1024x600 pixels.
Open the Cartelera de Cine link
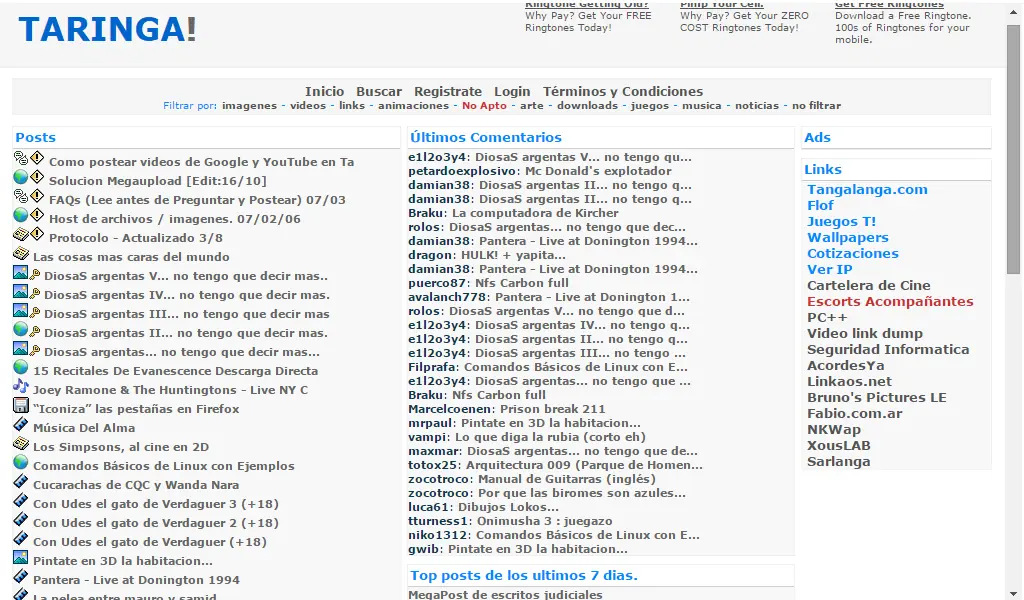[x=869, y=285]
